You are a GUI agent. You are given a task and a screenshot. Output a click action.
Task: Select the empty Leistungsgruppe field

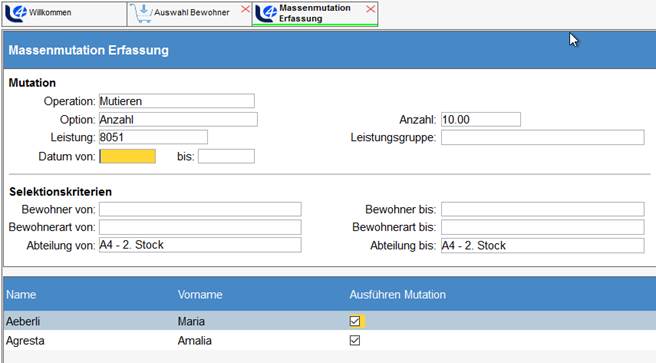(543, 137)
